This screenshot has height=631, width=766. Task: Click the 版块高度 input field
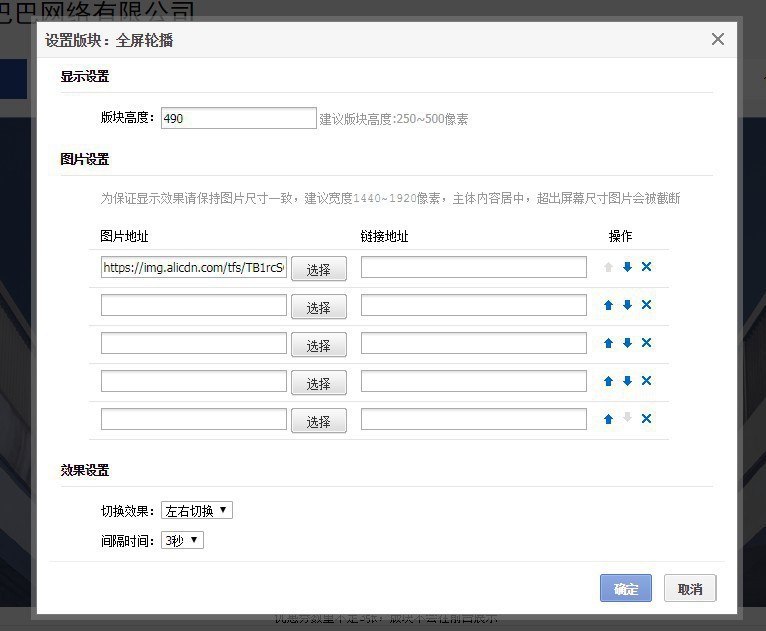point(238,118)
